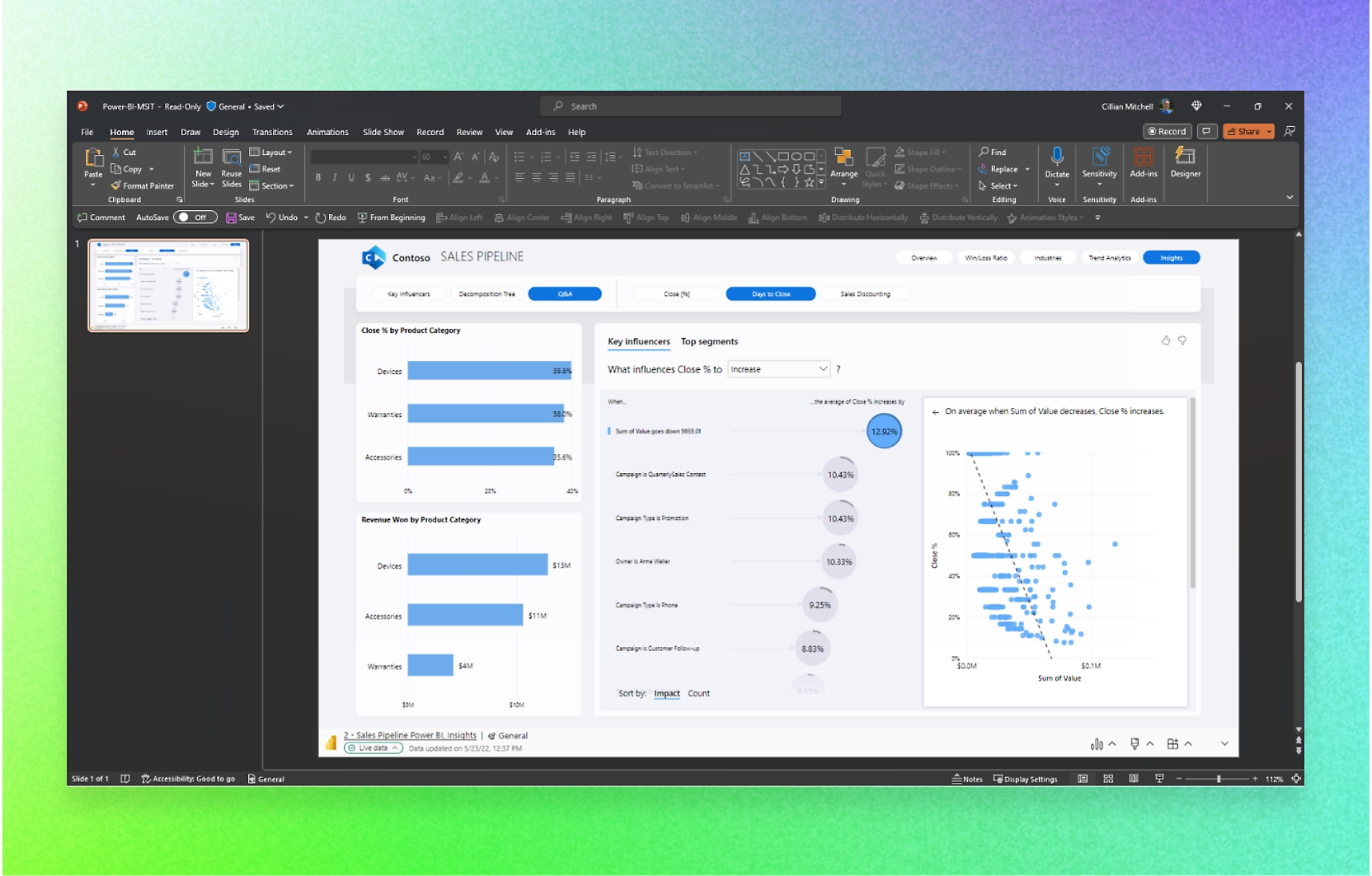Image resolution: width=1372 pixels, height=876 pixels.
Task: Click the Save disk icon in quick toolbar
Action: 231,218
